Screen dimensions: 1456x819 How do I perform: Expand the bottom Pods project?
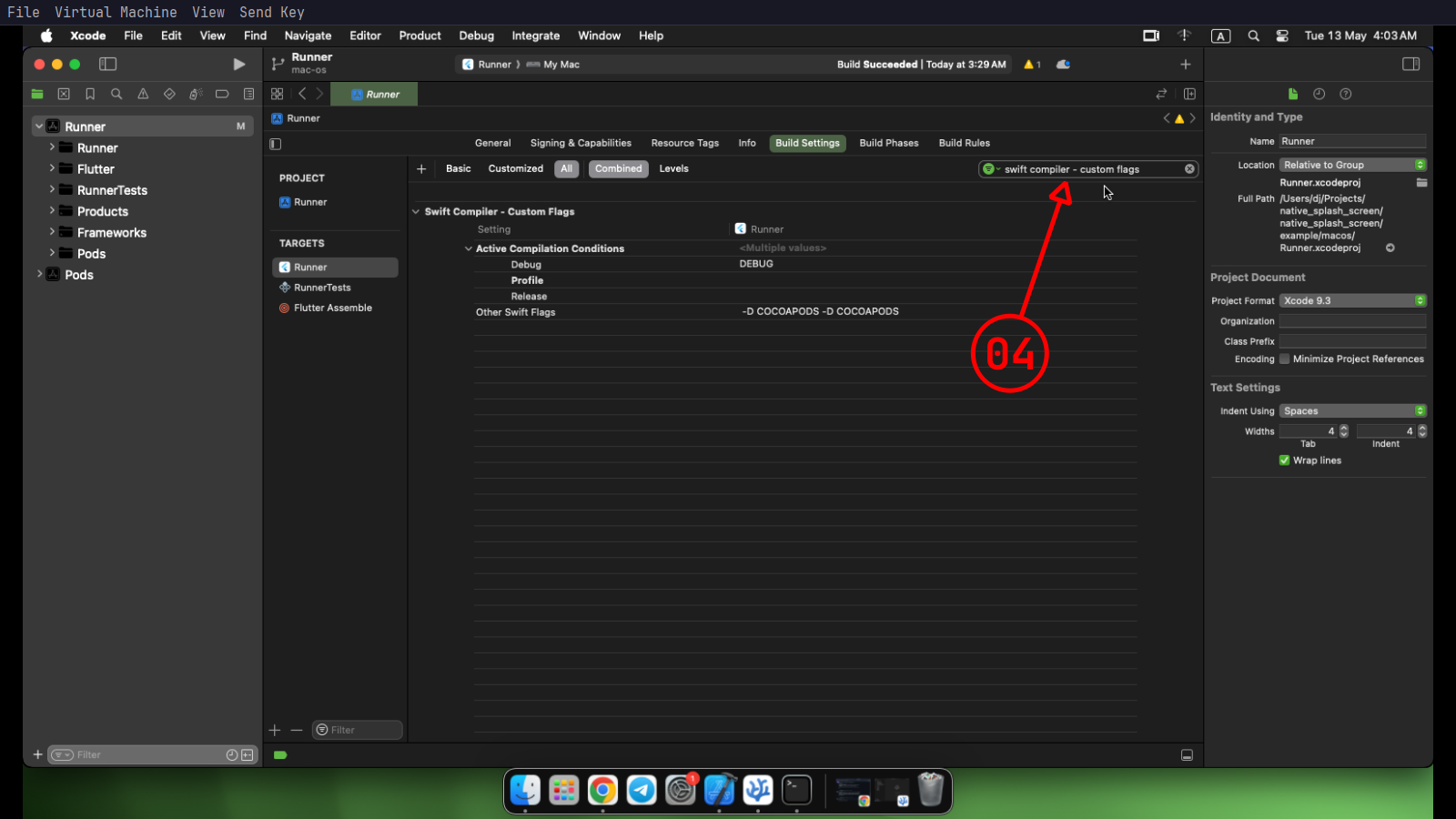[x=39, y=274]
